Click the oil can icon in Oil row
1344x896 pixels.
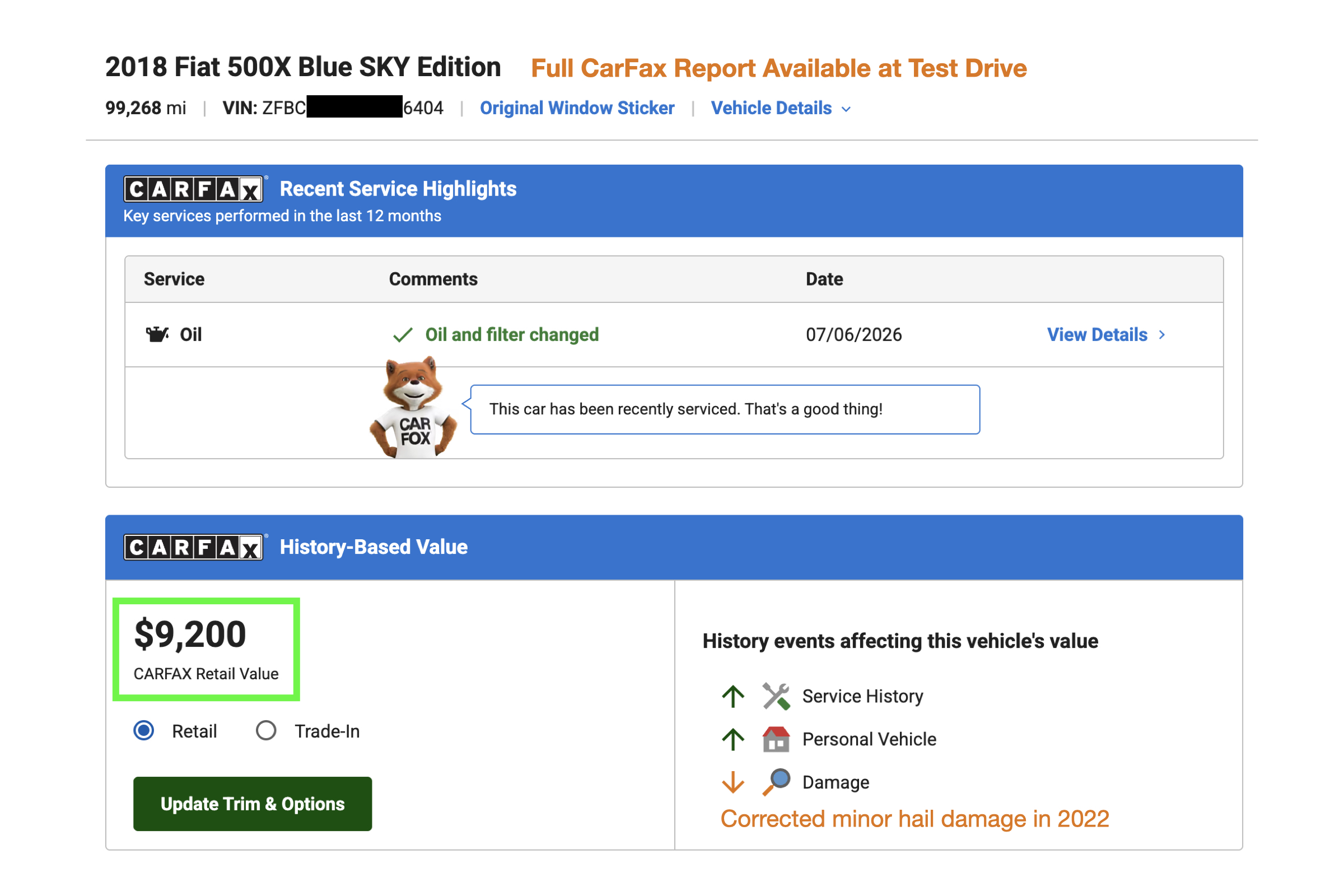[x=157, y=334]
